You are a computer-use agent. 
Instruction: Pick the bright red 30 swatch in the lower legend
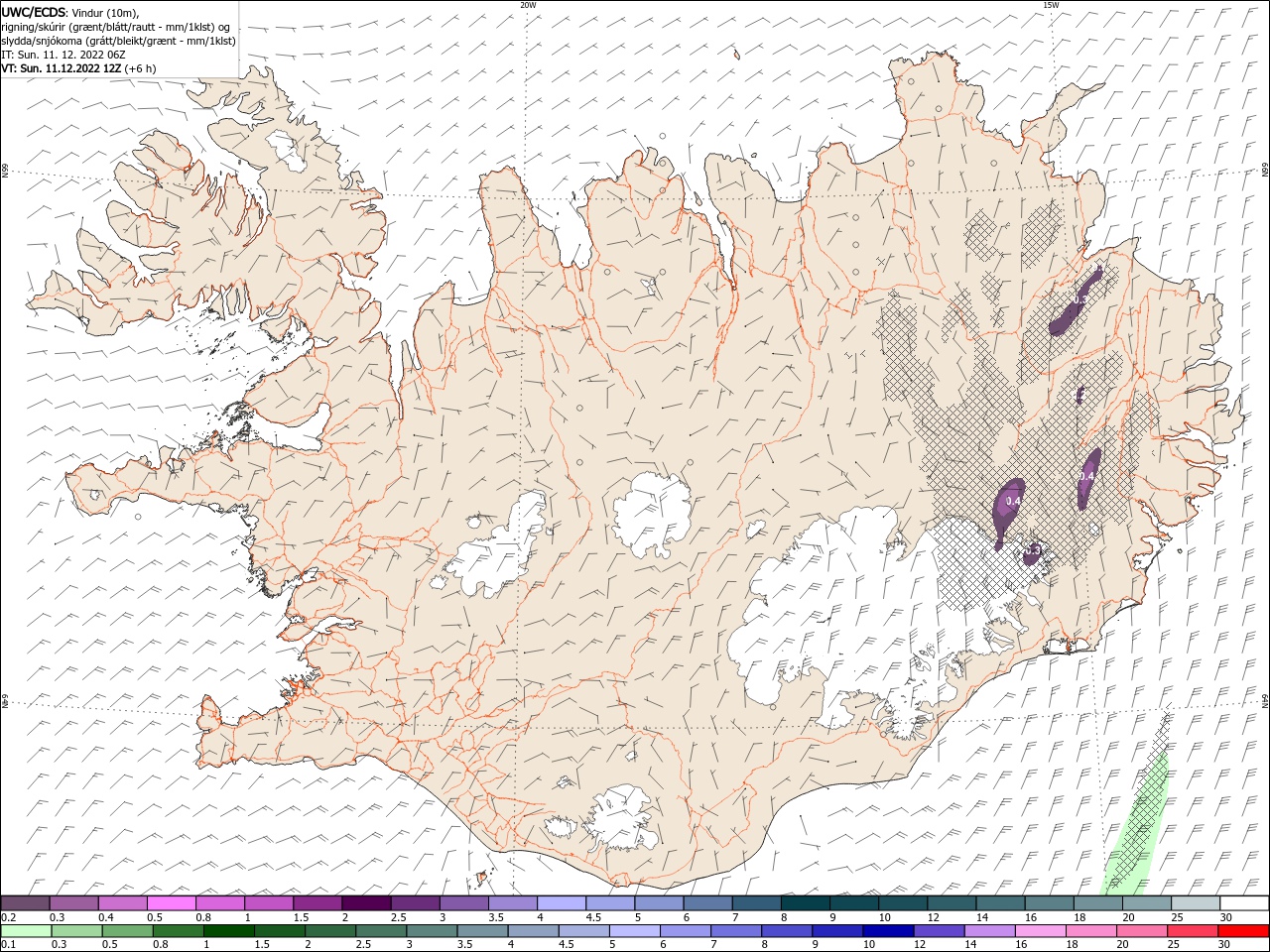(1243, 931)
